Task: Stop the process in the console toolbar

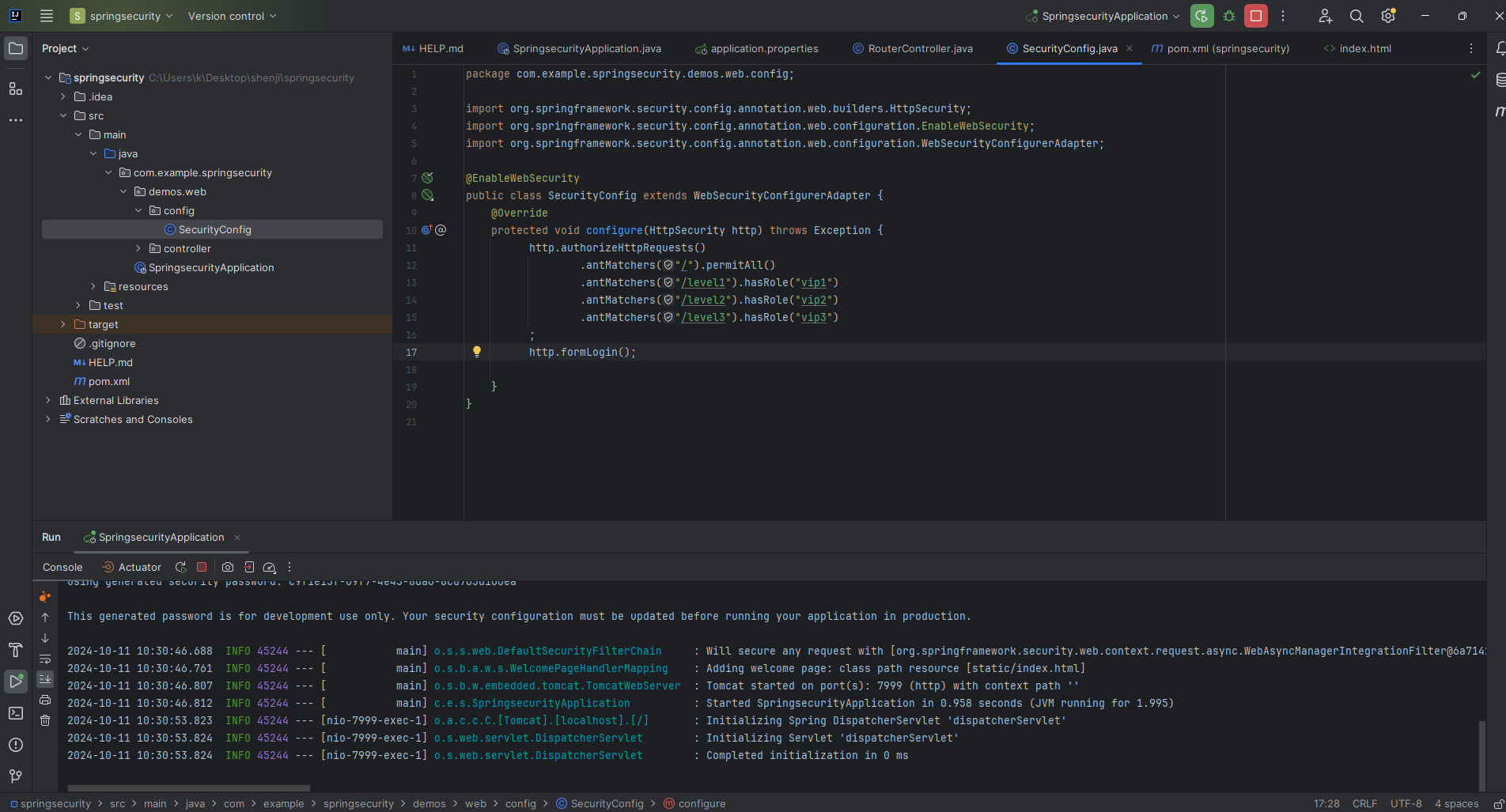Action: [202, 567]
